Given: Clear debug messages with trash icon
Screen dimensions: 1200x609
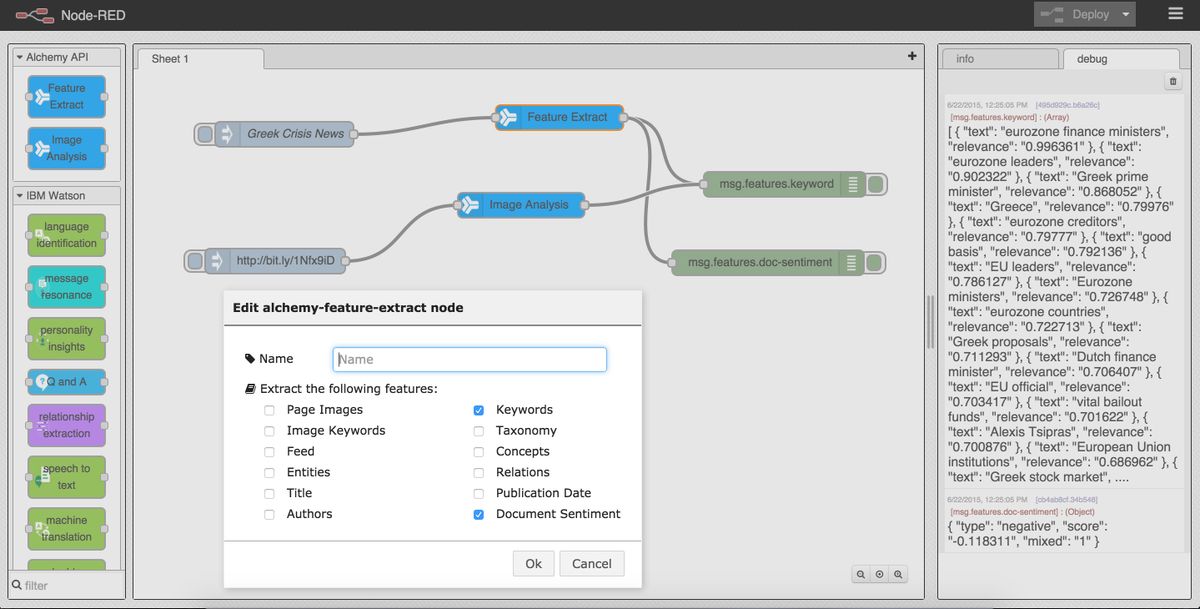Looking at the screenshot, I should (x=1174, y=82).
